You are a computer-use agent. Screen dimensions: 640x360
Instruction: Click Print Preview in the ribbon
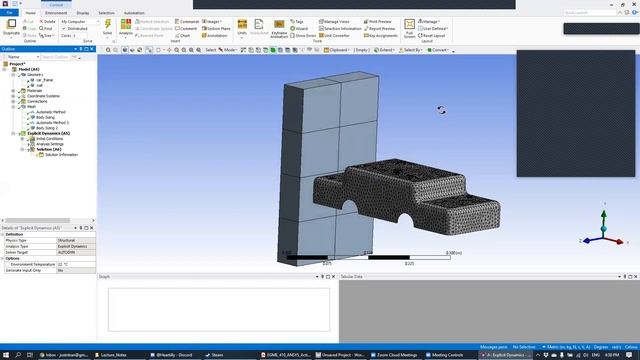pos(378,22)
